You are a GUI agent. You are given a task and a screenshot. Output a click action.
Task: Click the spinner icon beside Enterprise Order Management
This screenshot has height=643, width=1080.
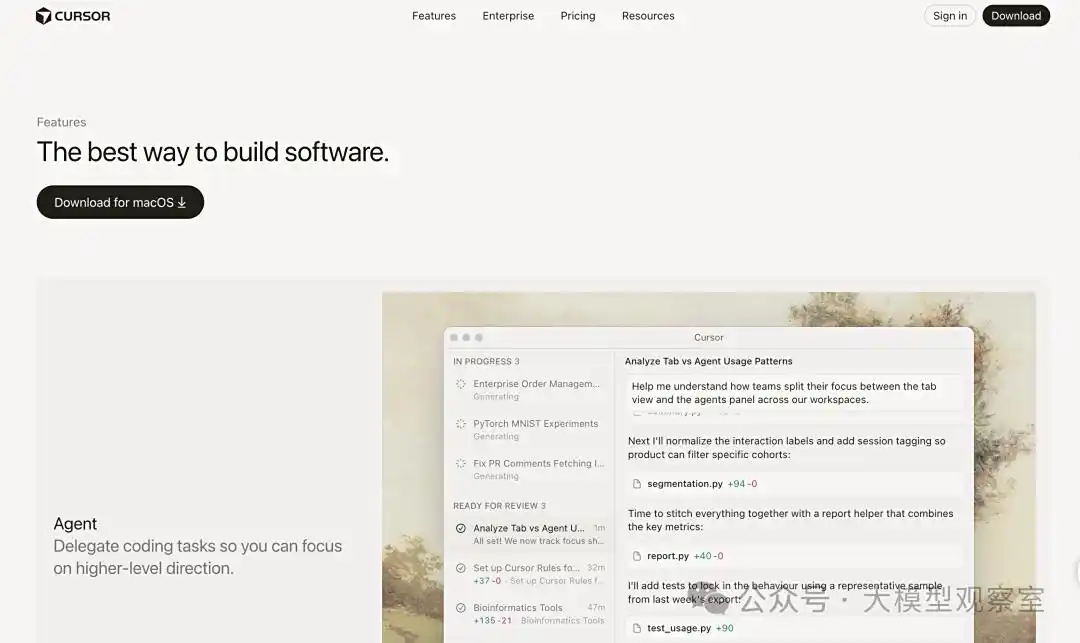coord(461,384)
